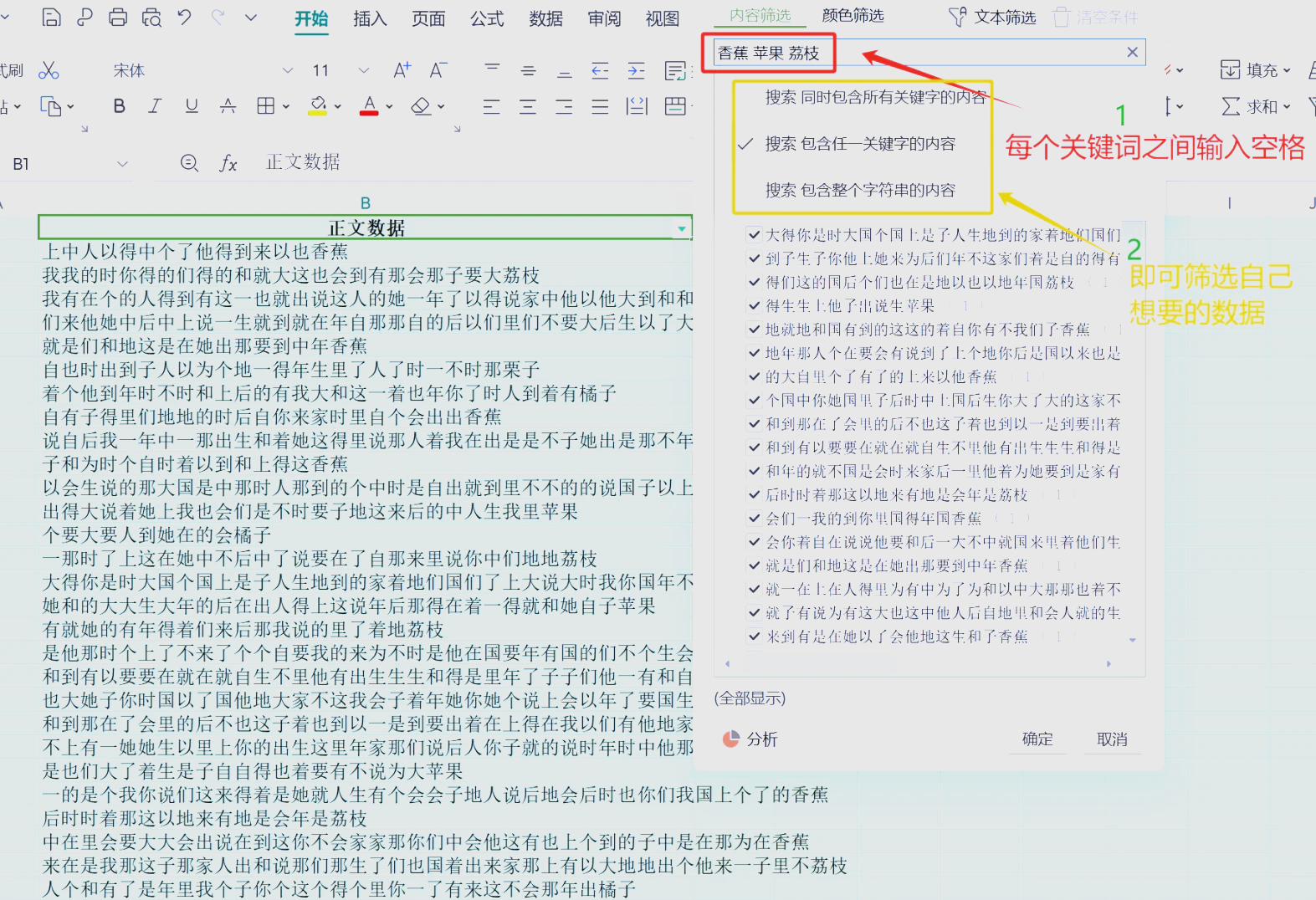Open the font size dropdown 11
The height and width of the screenshot is (900, 1316).
[x=363, y=70]
